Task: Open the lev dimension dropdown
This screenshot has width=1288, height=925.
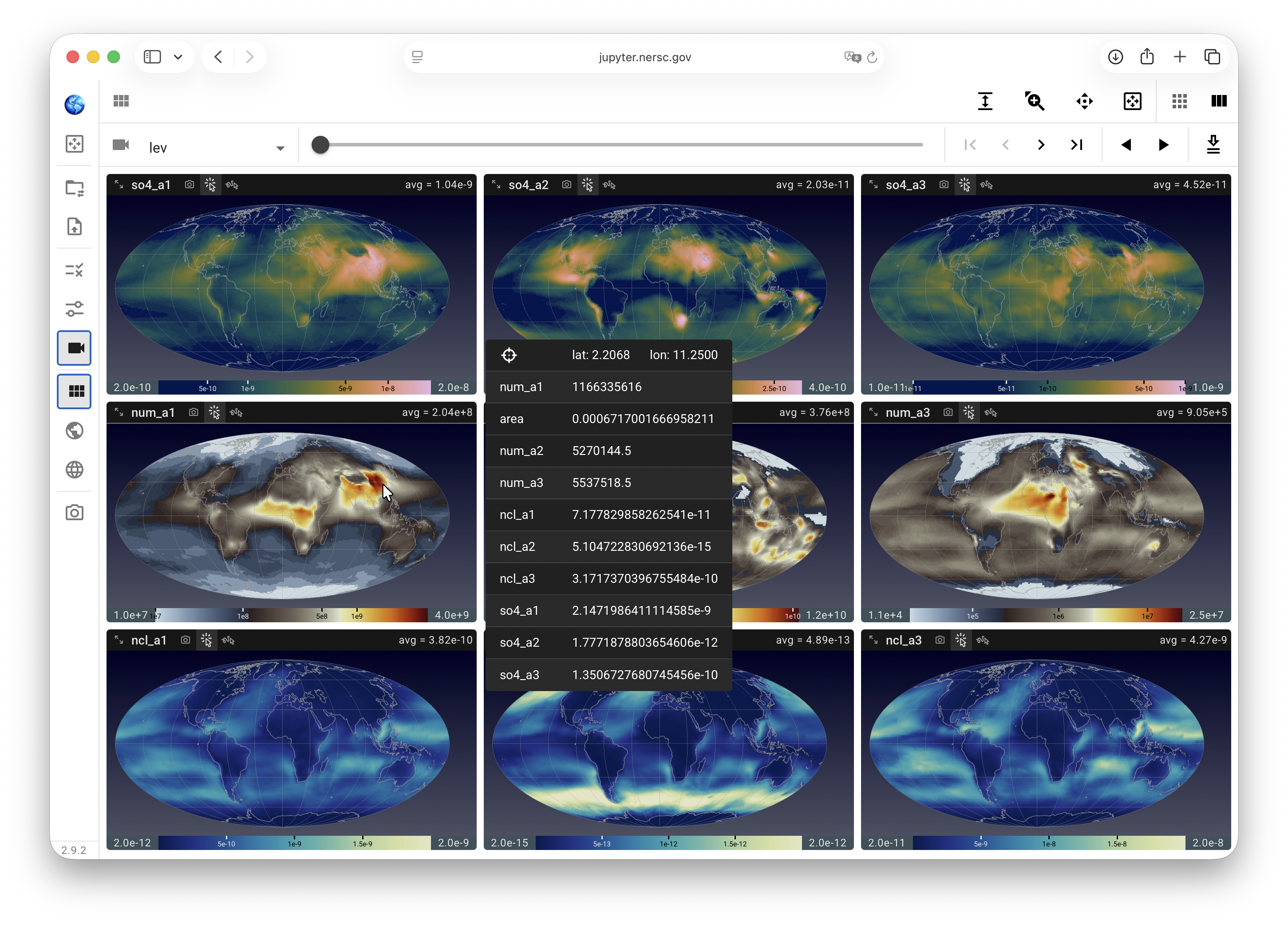Action: tap(217, 148)
